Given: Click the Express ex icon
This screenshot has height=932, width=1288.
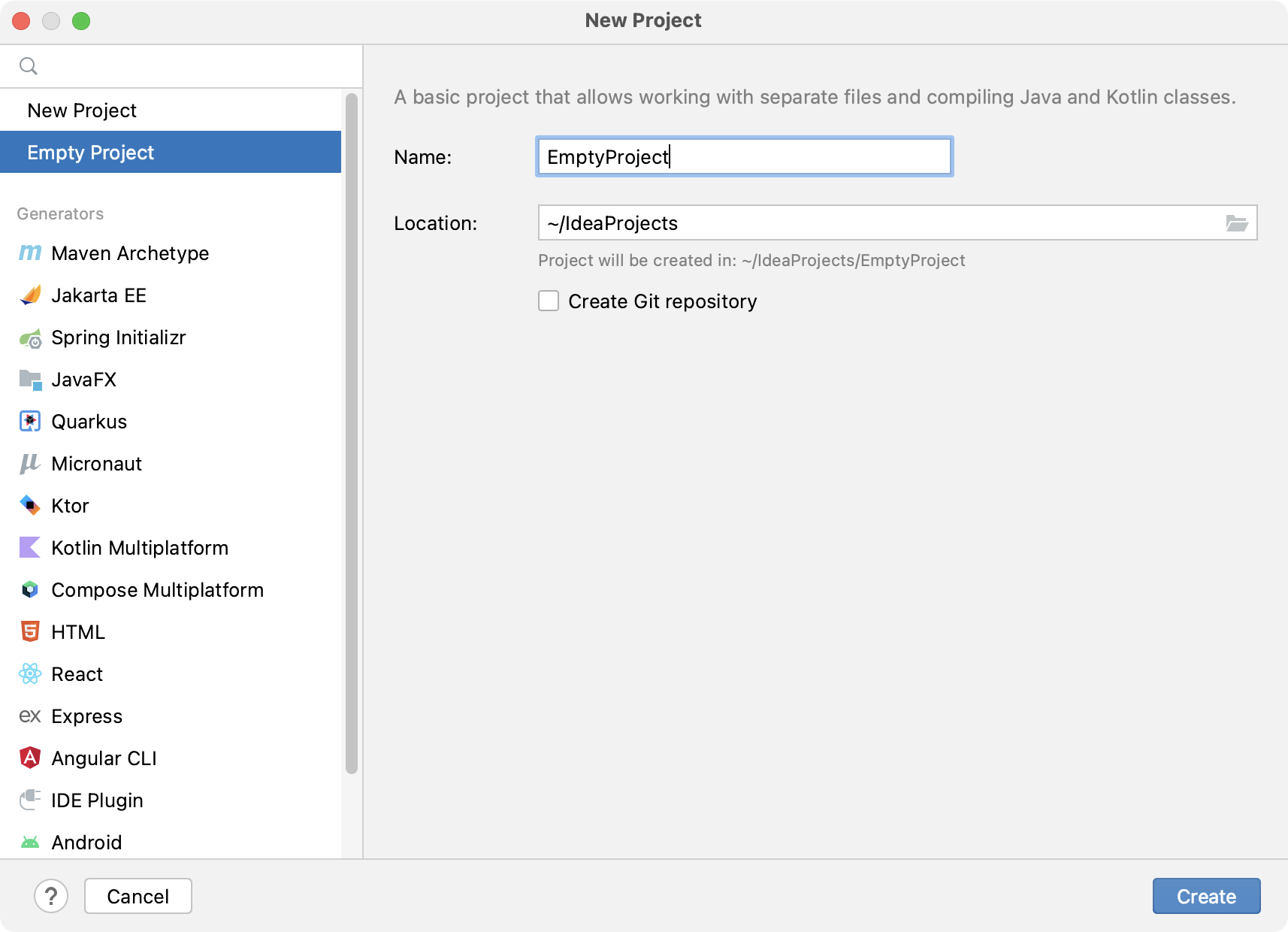Looking at the screenshot, I should click(x=30, y=716).
